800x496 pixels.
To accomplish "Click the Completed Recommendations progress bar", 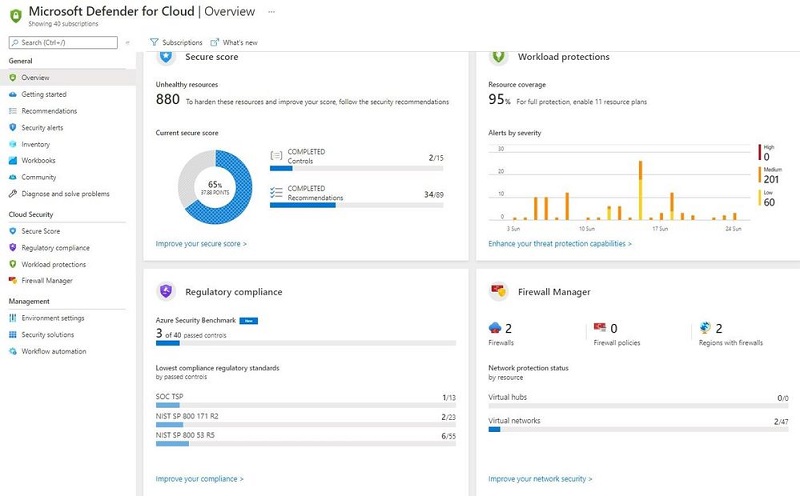I will [x=357, y=205].
